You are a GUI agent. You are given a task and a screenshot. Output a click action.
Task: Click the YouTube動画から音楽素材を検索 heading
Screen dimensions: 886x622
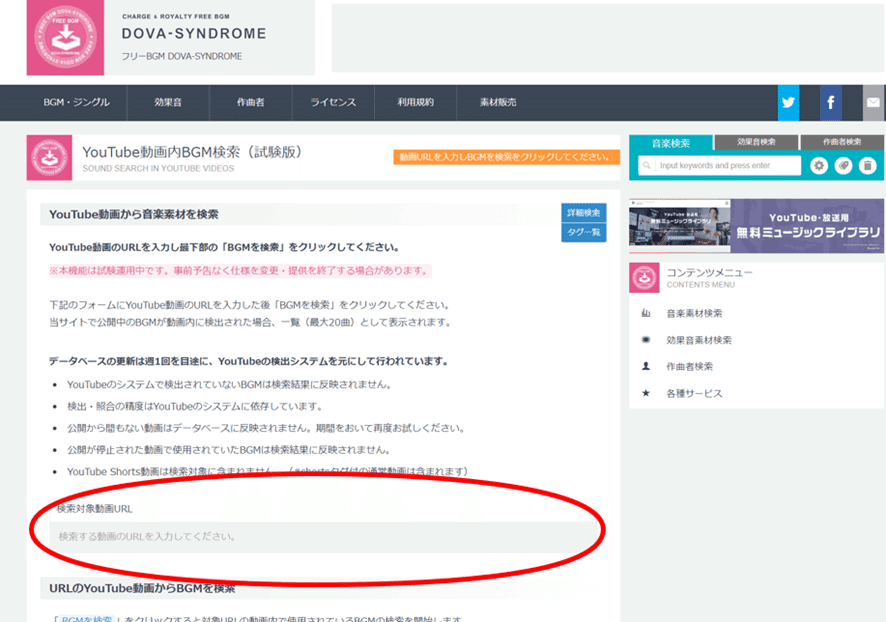pos(134,214)
